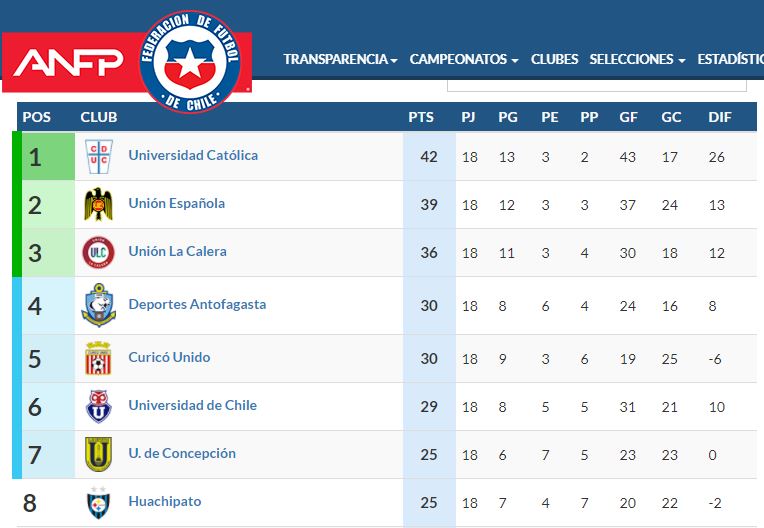Open the Deportes Antofagasta crest
The image size is (764, 528).
click(x=98, y=305)
